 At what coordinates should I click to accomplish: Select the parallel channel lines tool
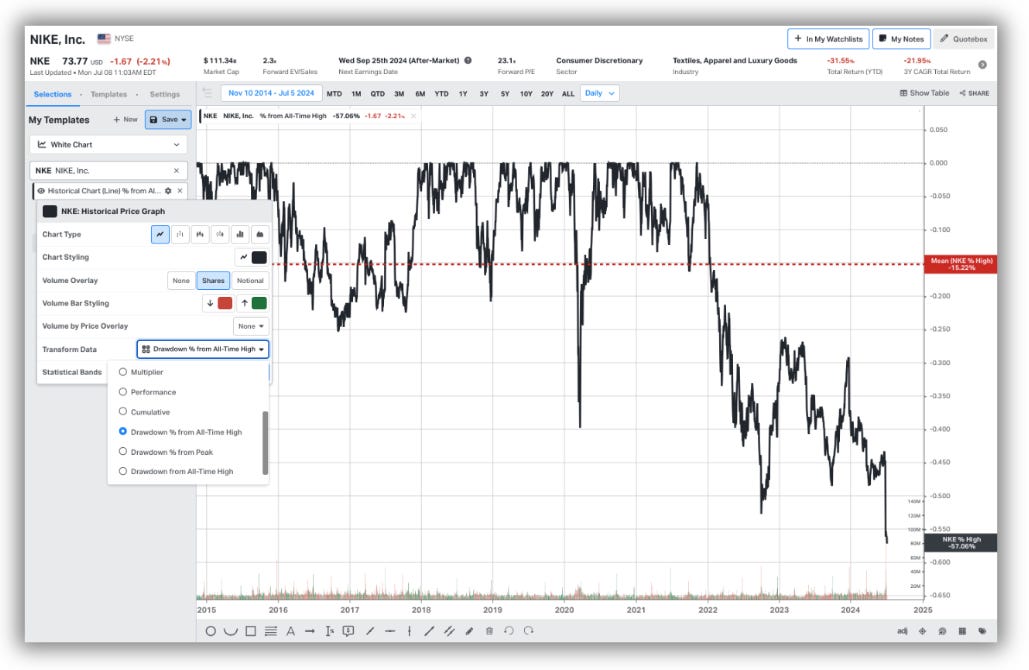[x=450, y=631]
